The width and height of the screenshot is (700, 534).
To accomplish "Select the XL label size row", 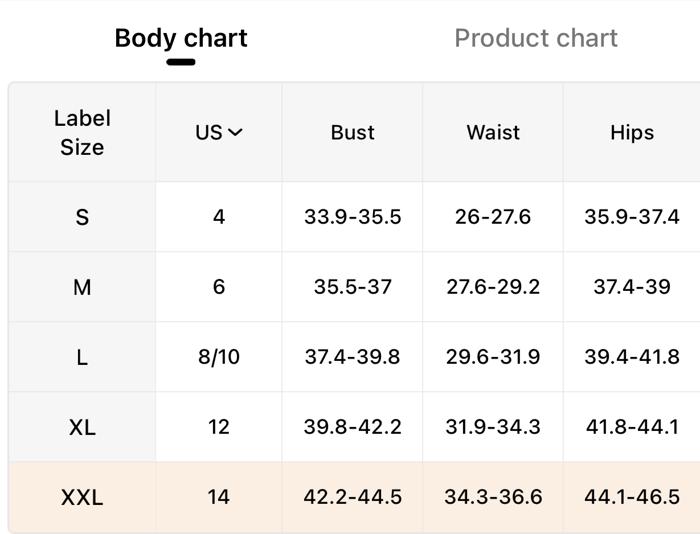I will coord(354,427).
